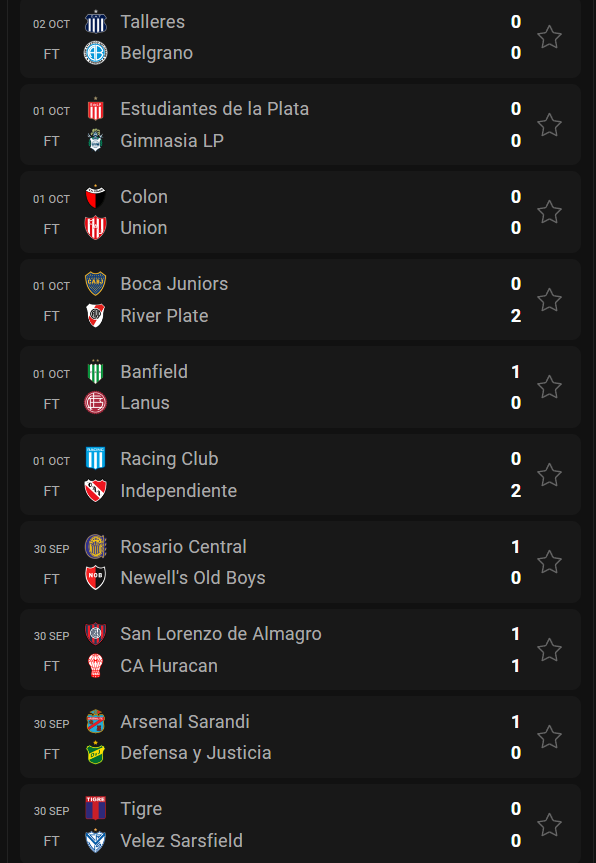Toggle favorite star for Boca Juniors match
This screenshot has height=863, width=596.
pyautogui.click(x=549, y=300)
